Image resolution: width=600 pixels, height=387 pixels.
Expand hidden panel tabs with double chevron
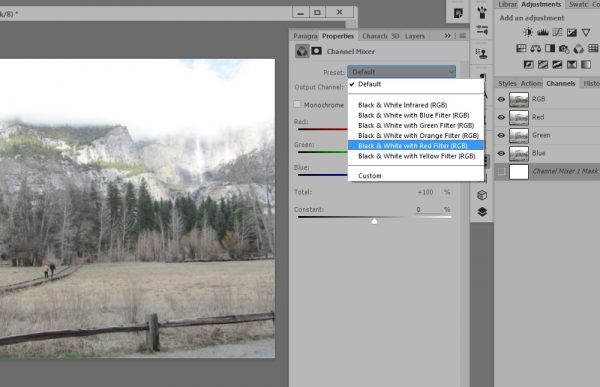pos(447,36)
